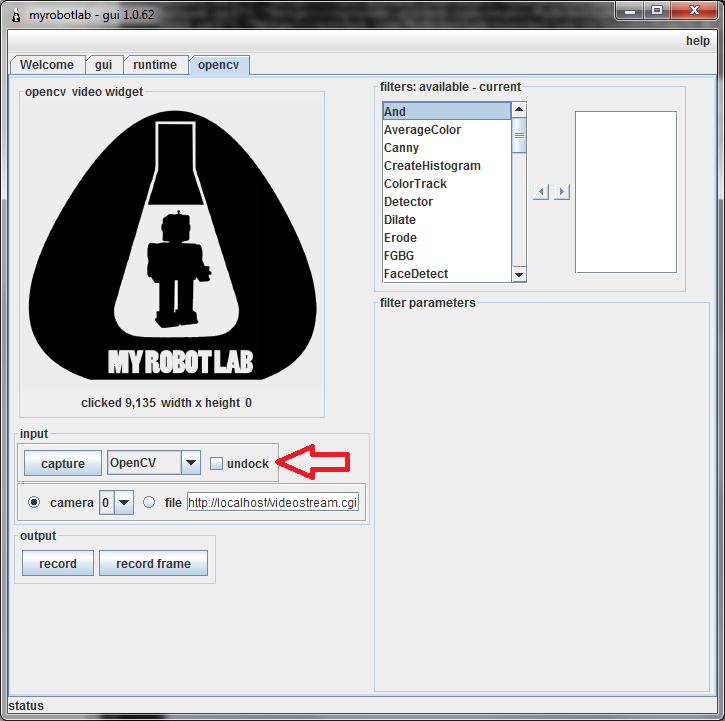Open the runtime tab
The image size is (725, 721).
155,65
